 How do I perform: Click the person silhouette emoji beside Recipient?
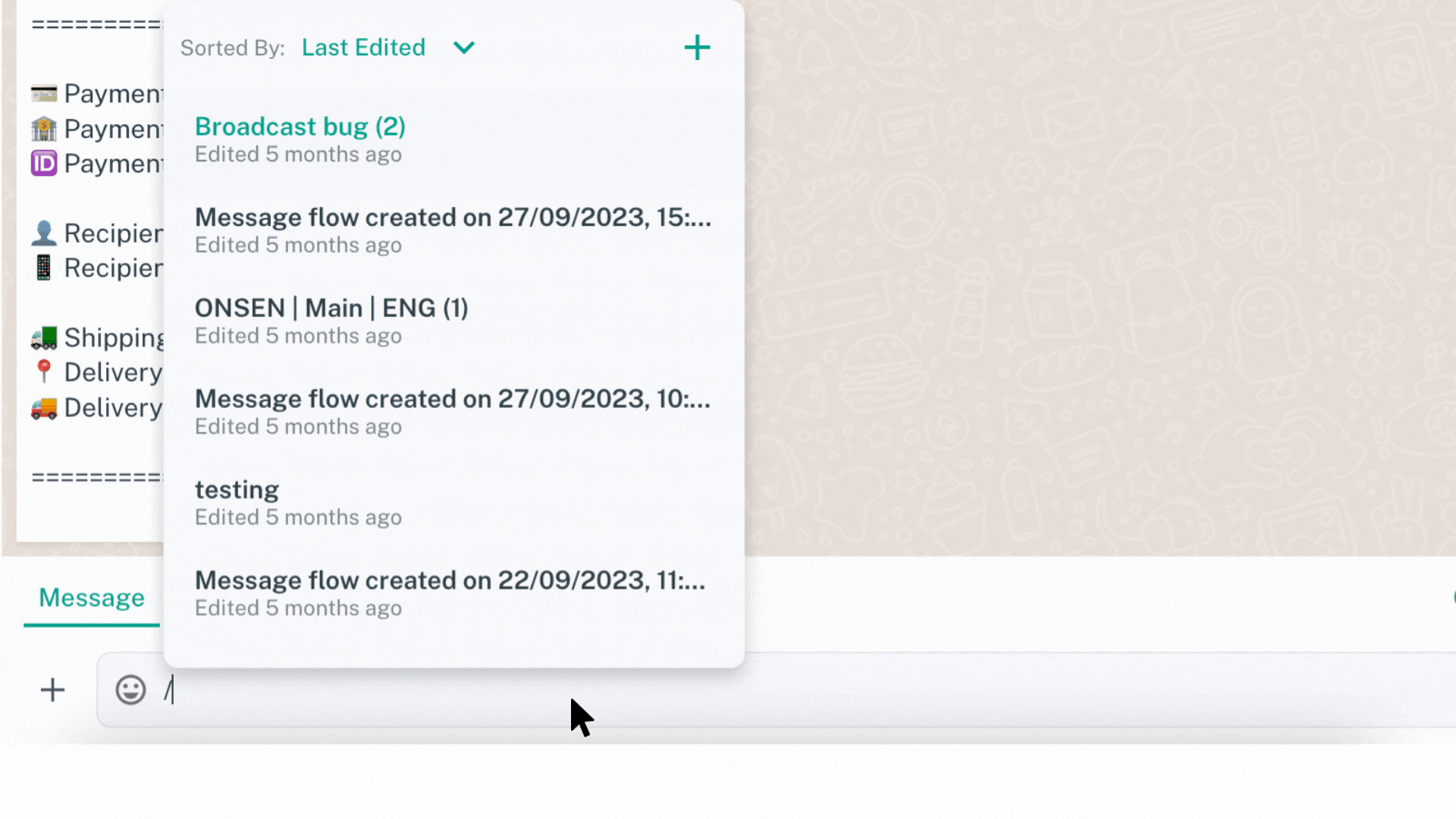click(44, 233)
